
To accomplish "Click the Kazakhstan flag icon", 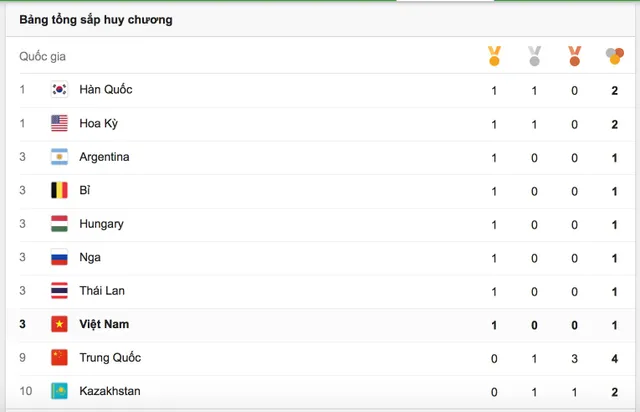I will point(59,391).
